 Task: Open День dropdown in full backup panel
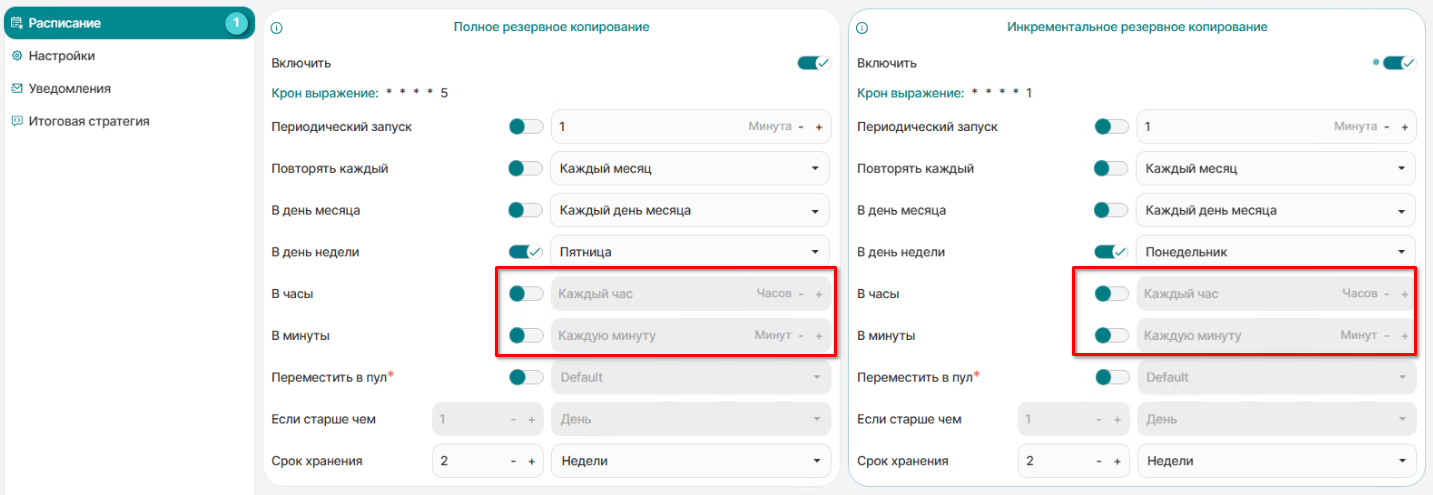pyautogui.click(x=691, y=419)
